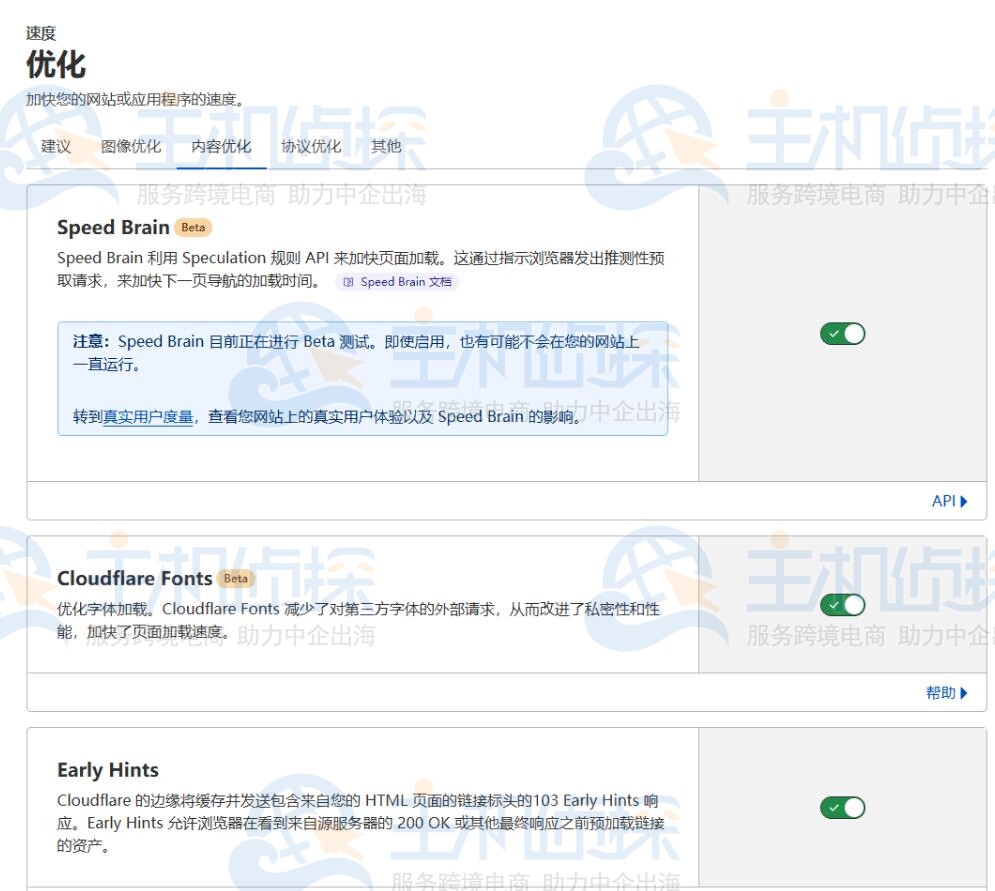Click the Beta badge beside Speed Brain
Viewport: 995px width, 891px height.
[x=193, y=227]
